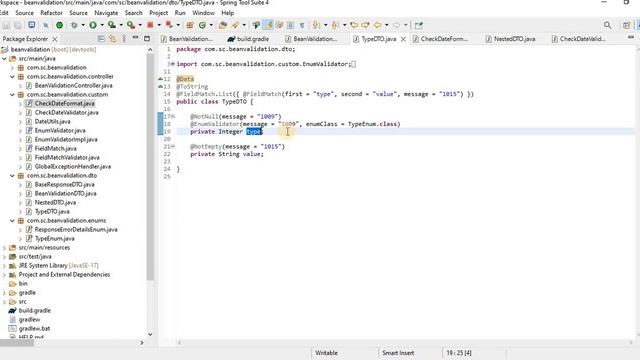Click the magnifier Quick Access search icon
Screen dimensions: 640x360
[607, 25]
